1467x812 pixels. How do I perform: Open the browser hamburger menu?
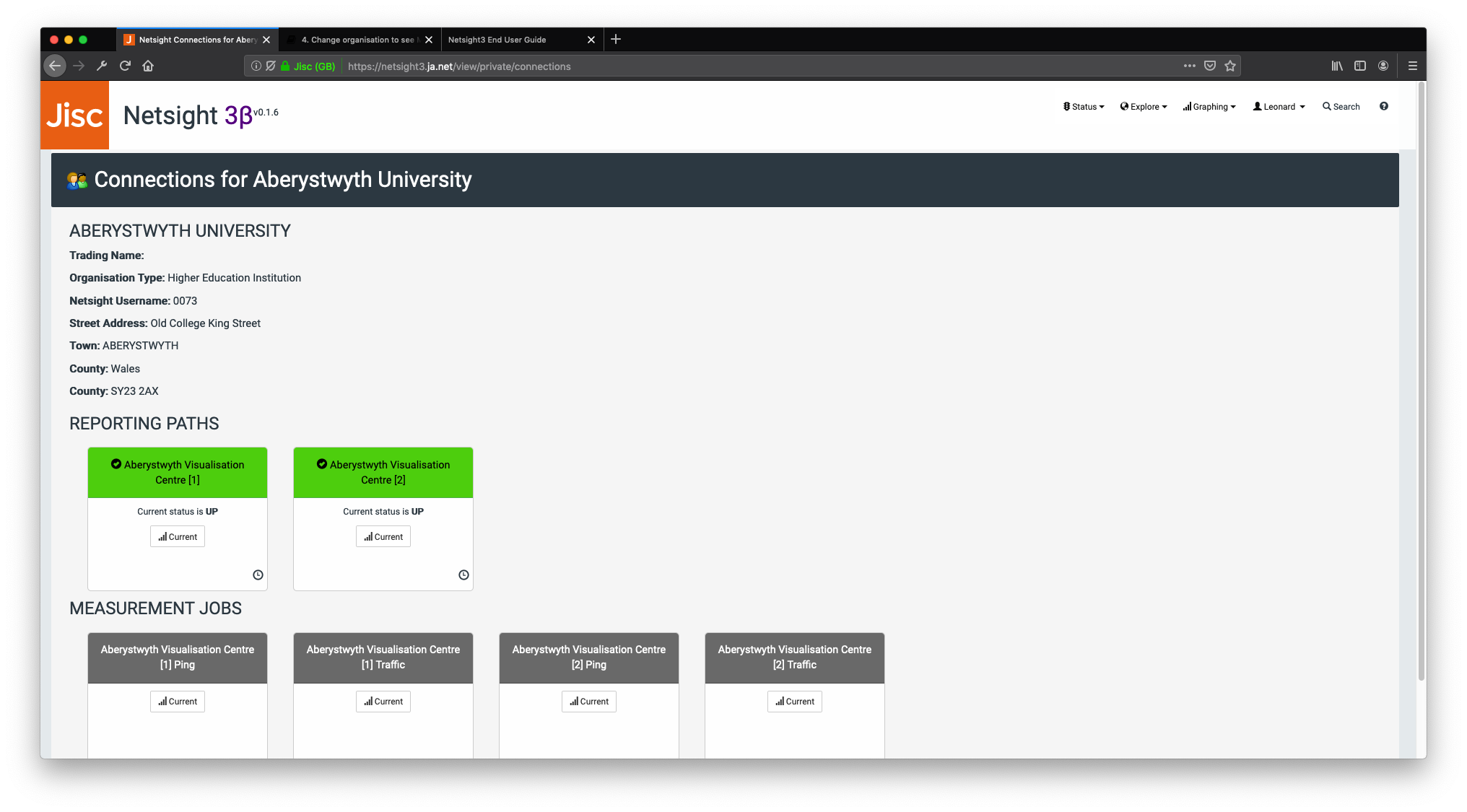[x=1413, y=66]
